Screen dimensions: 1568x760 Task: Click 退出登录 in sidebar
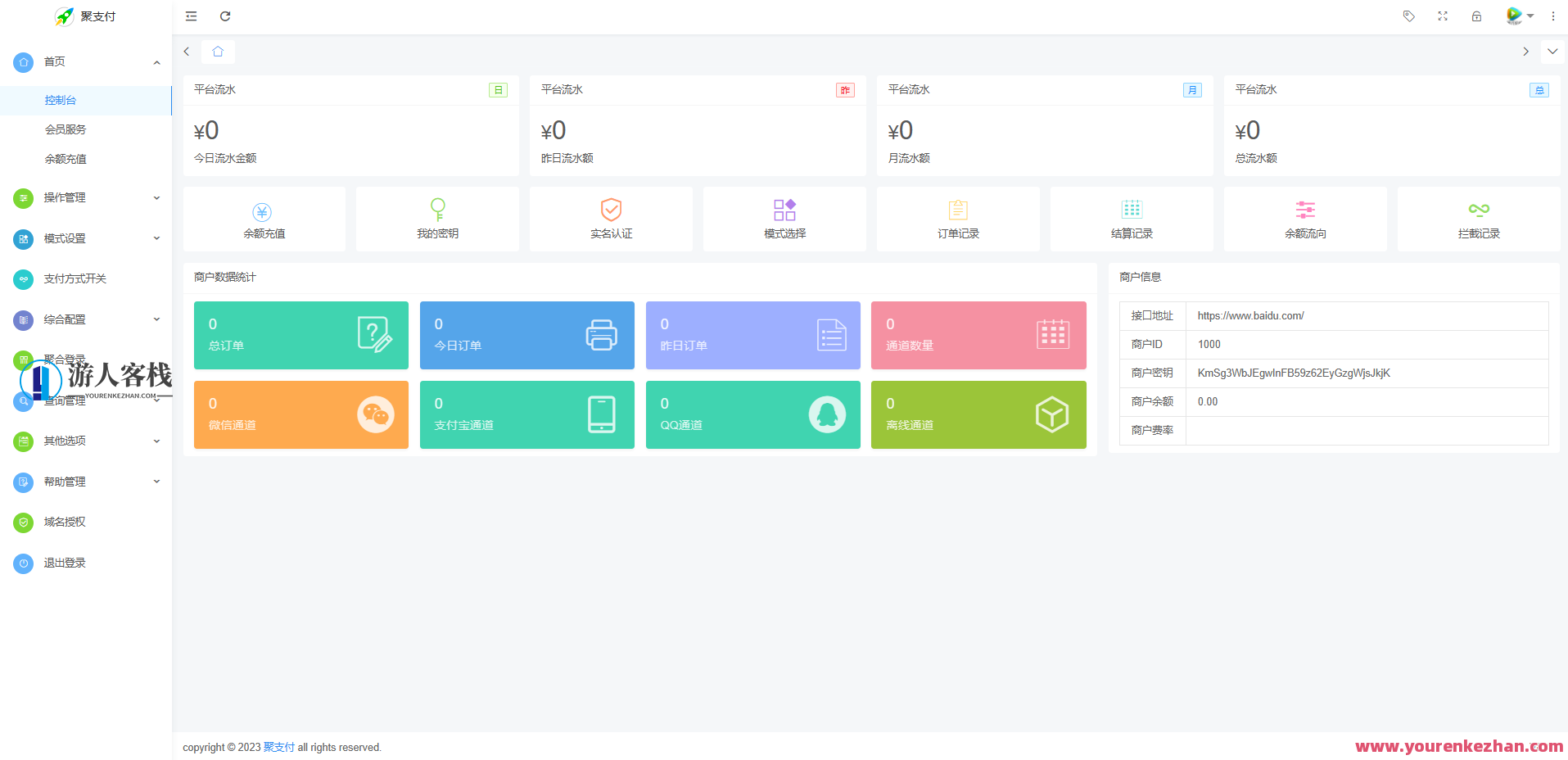click(x=65, y=563)
